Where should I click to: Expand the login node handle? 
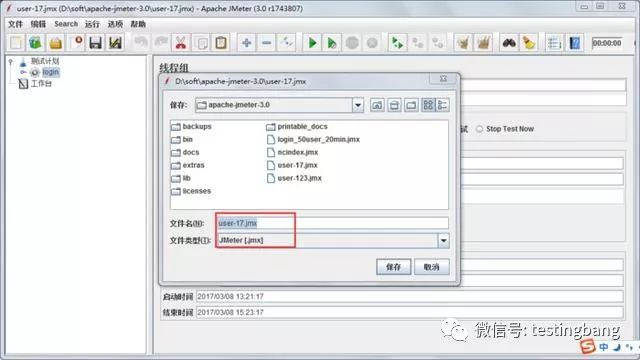(x=23, y=72)
